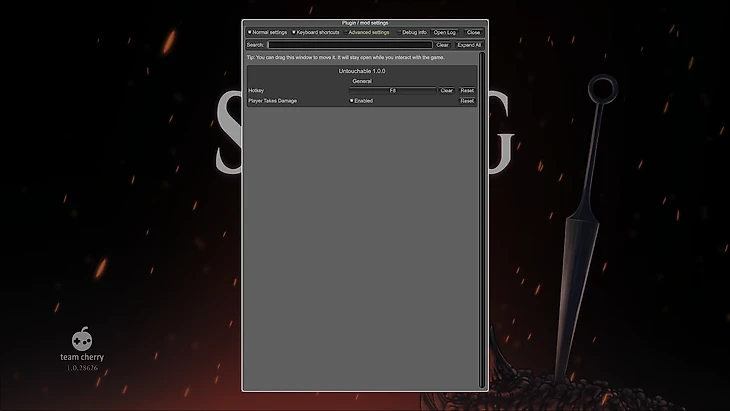The image size is (730, 411).
Task: Click the Open Log button
Action: click(x=445, y=32)
